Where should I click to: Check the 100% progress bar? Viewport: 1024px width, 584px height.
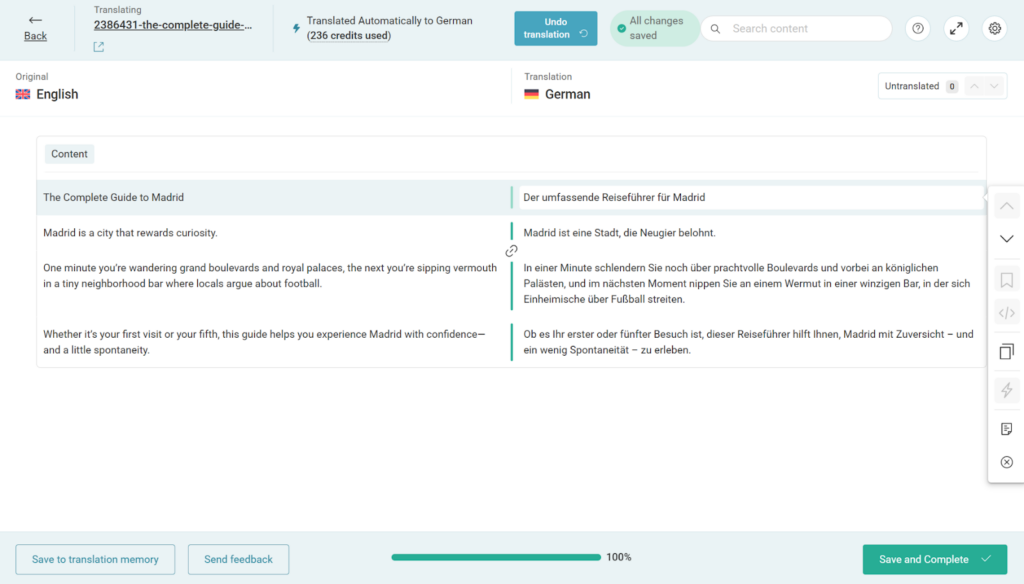click(x=495, y=556)
